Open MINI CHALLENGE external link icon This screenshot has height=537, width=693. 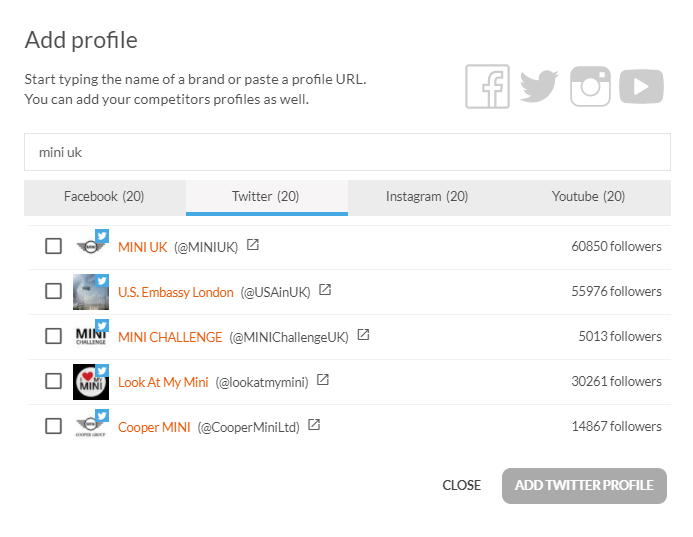tap(363, 335)
